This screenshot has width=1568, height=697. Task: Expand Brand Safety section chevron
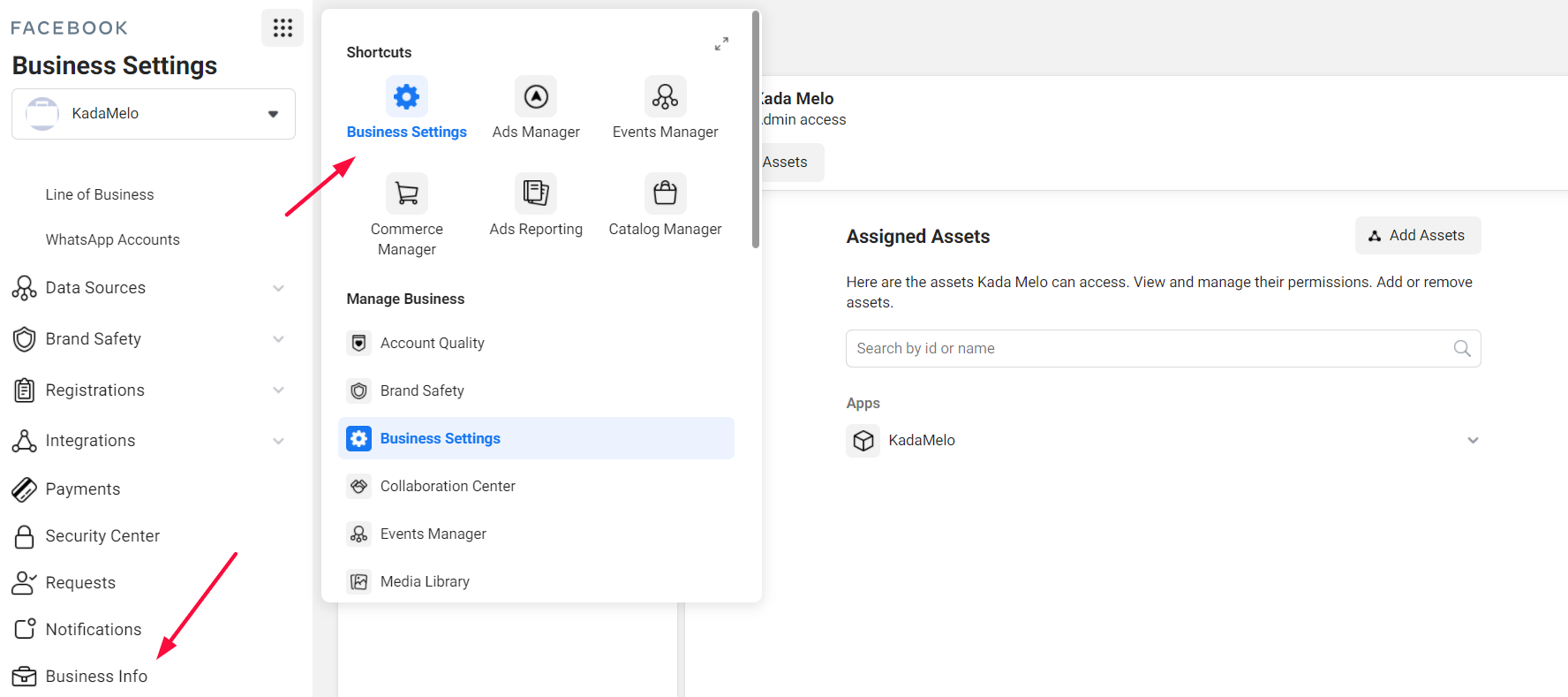(279, 339)
